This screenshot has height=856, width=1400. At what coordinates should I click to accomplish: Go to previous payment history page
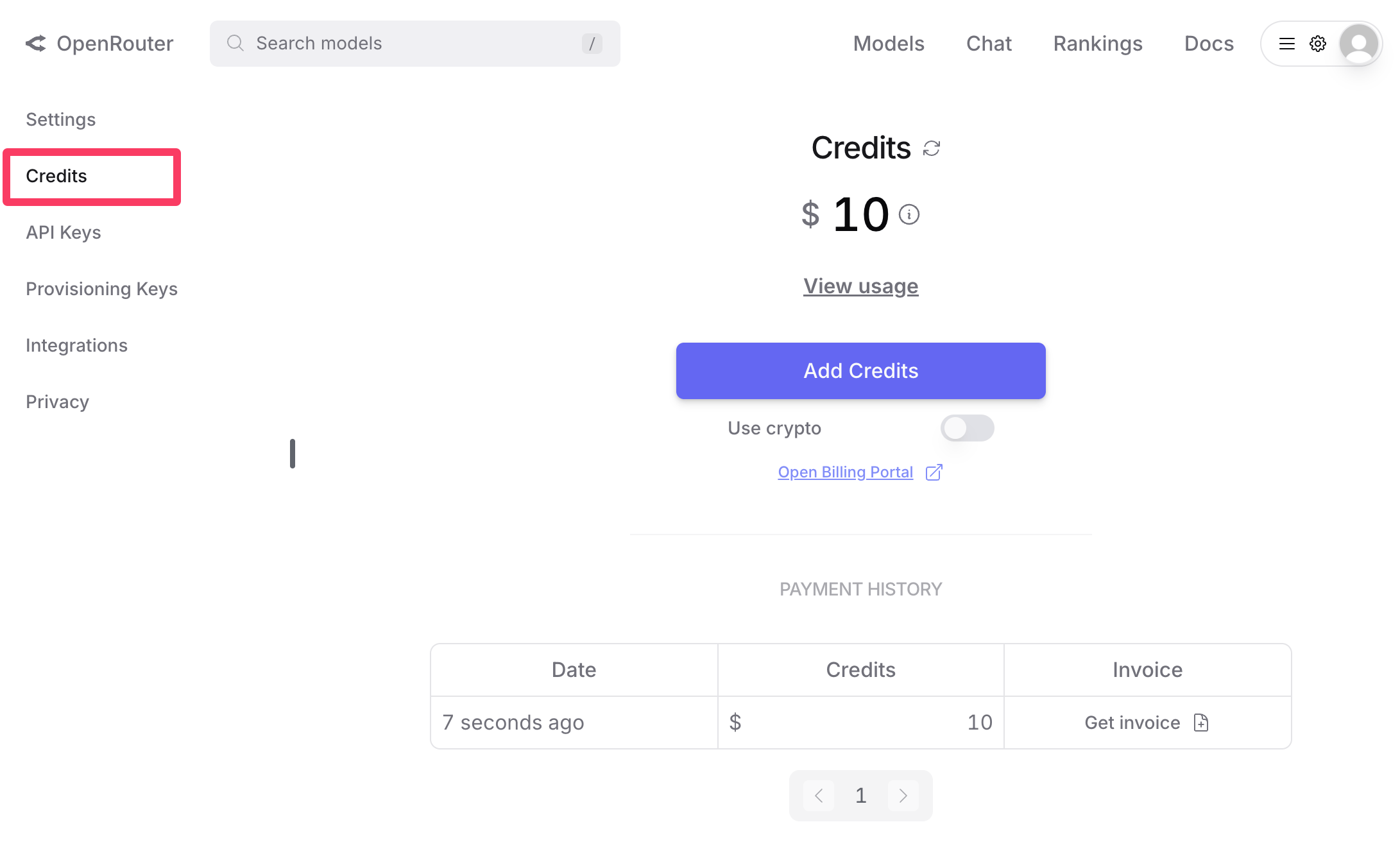pyautogui.click(x=819, y=796)
